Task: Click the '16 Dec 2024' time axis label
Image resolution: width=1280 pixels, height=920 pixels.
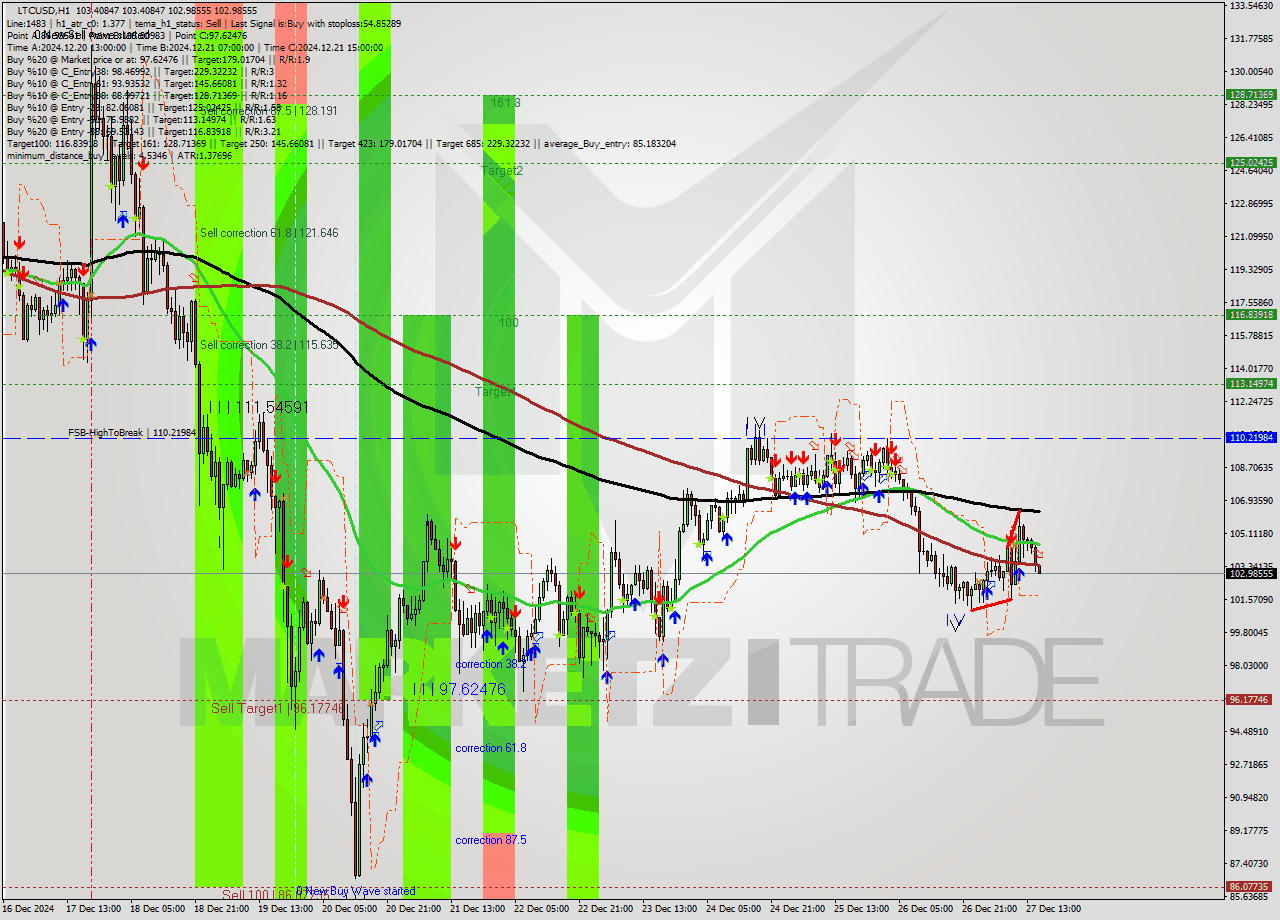Action: [27, 909]
